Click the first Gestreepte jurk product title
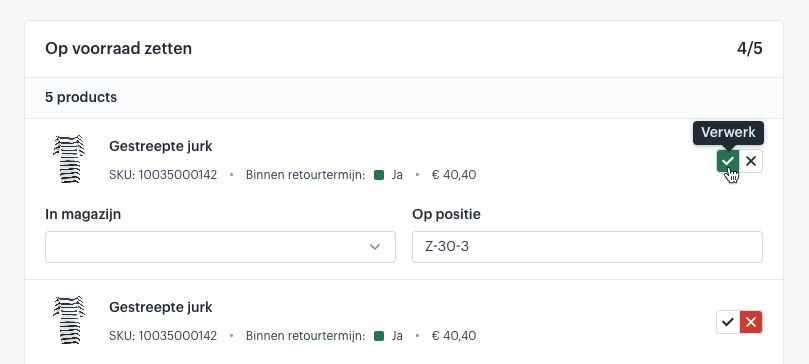Image resolution: width=809 pixels, height=364 pixels. point(160,146)
